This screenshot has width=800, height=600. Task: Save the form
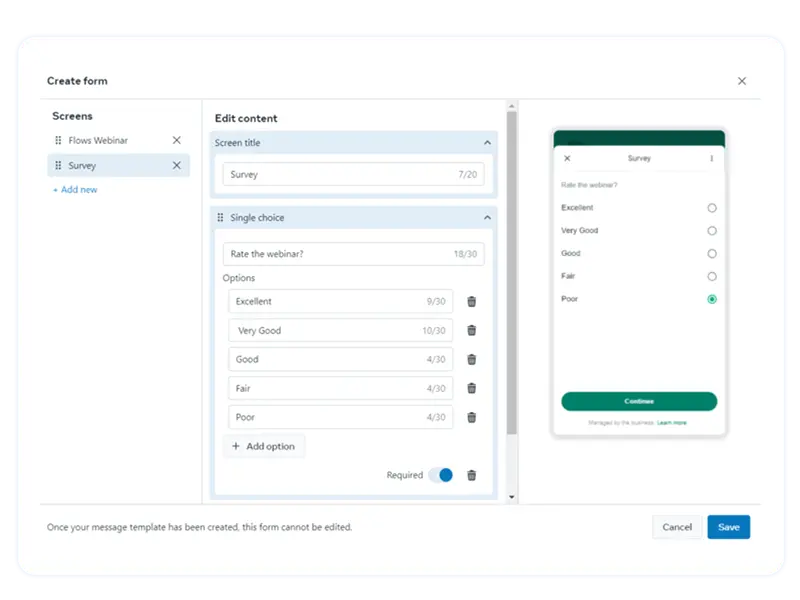[x=728, y=527]
